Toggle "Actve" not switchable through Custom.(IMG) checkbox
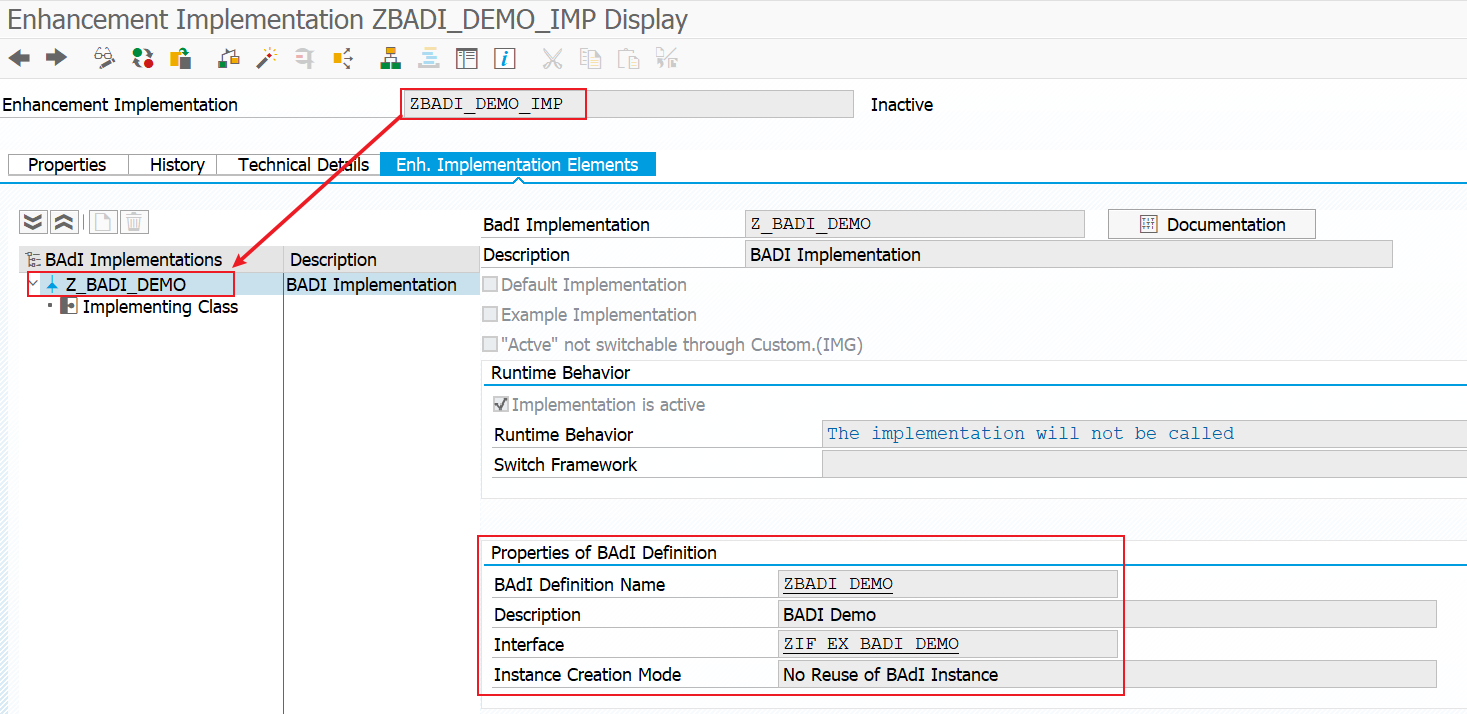The image size is (1467, 714). (490, 345)
